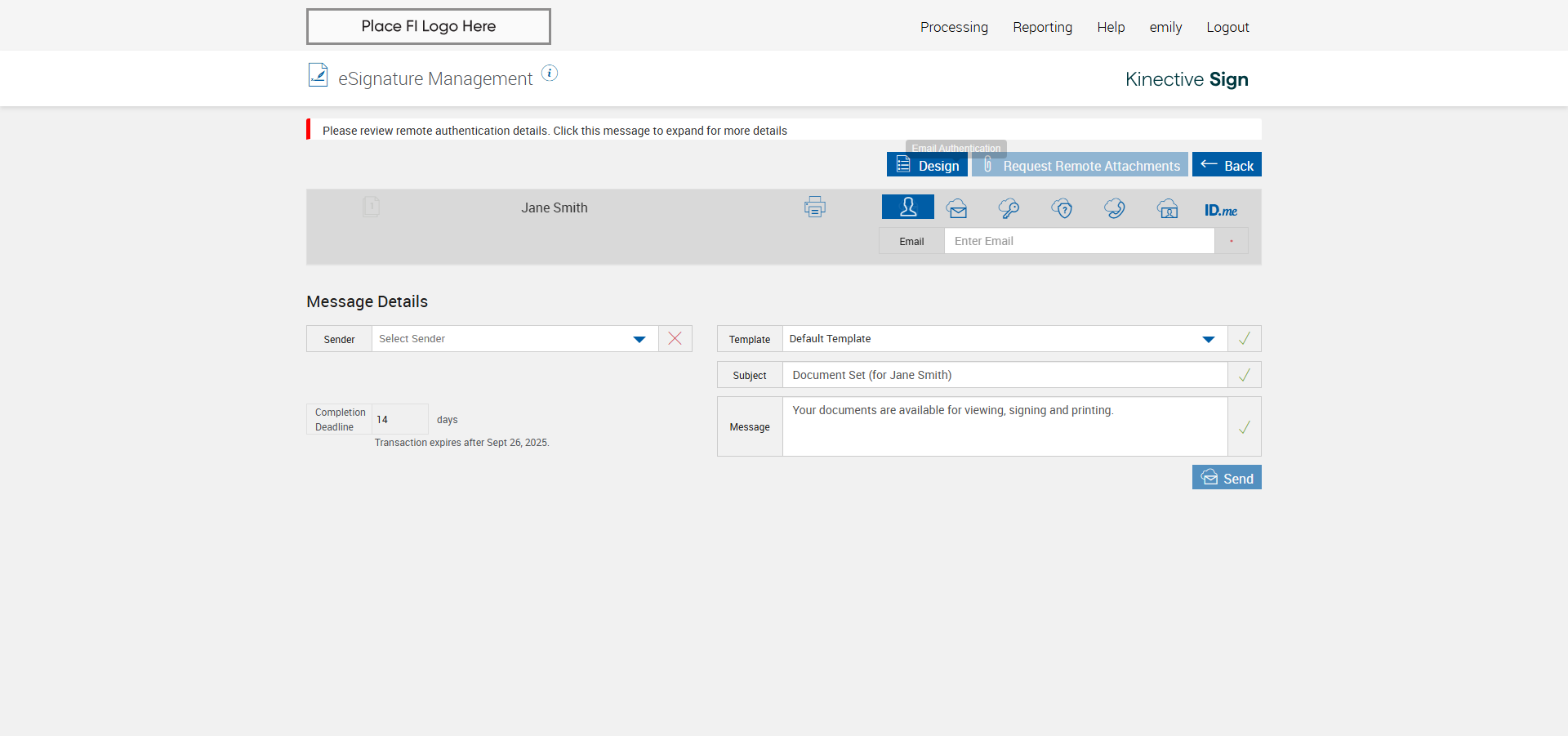The height and width of the screenshot is (736, 1568).
Task: Click the green checkmark beside Template
Action: click(1245, 338)
